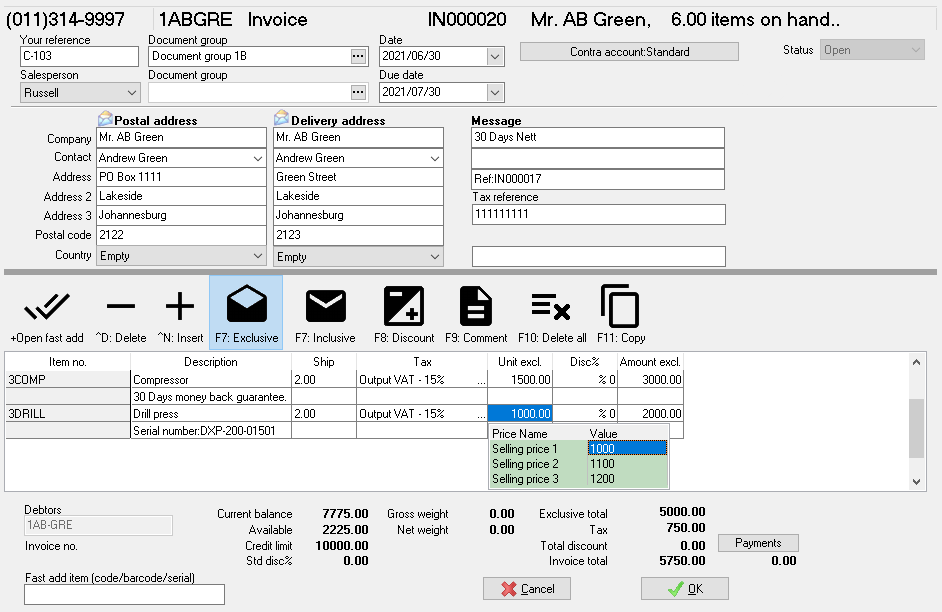Cancel the invoice

tap(527, 588)
